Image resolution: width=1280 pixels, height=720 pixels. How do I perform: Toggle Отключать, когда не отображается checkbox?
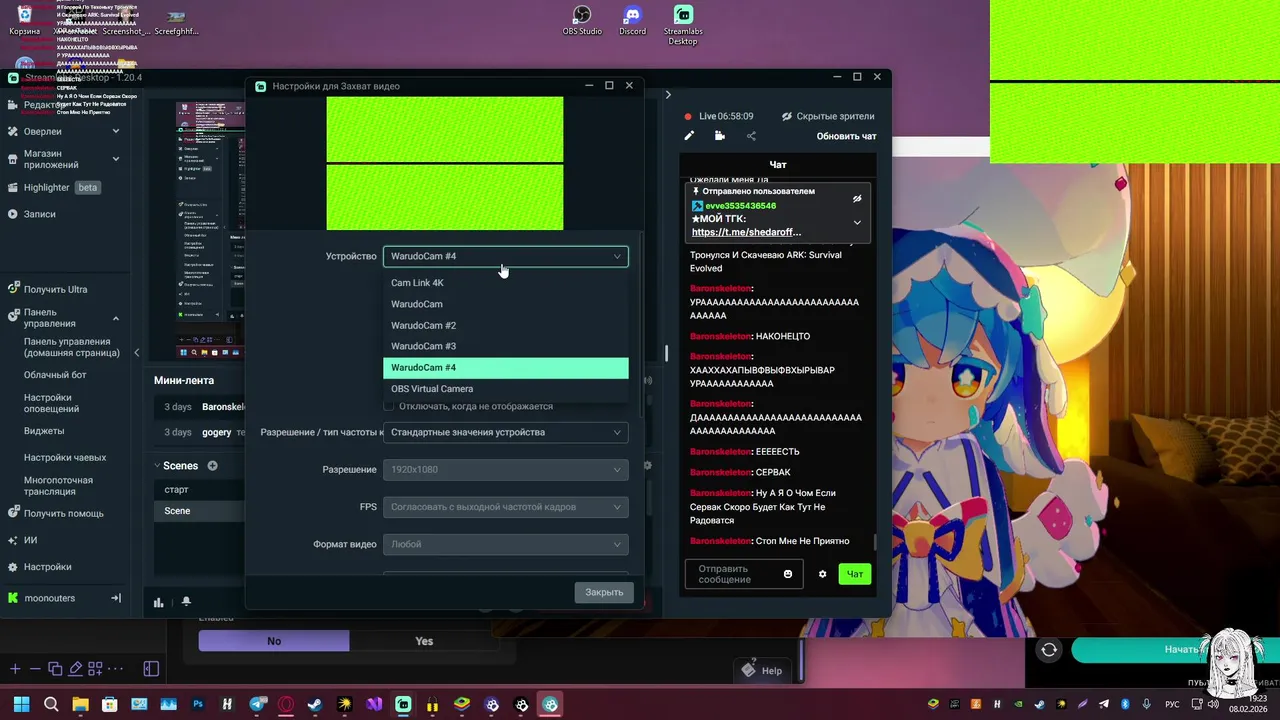tap(389, 406)
